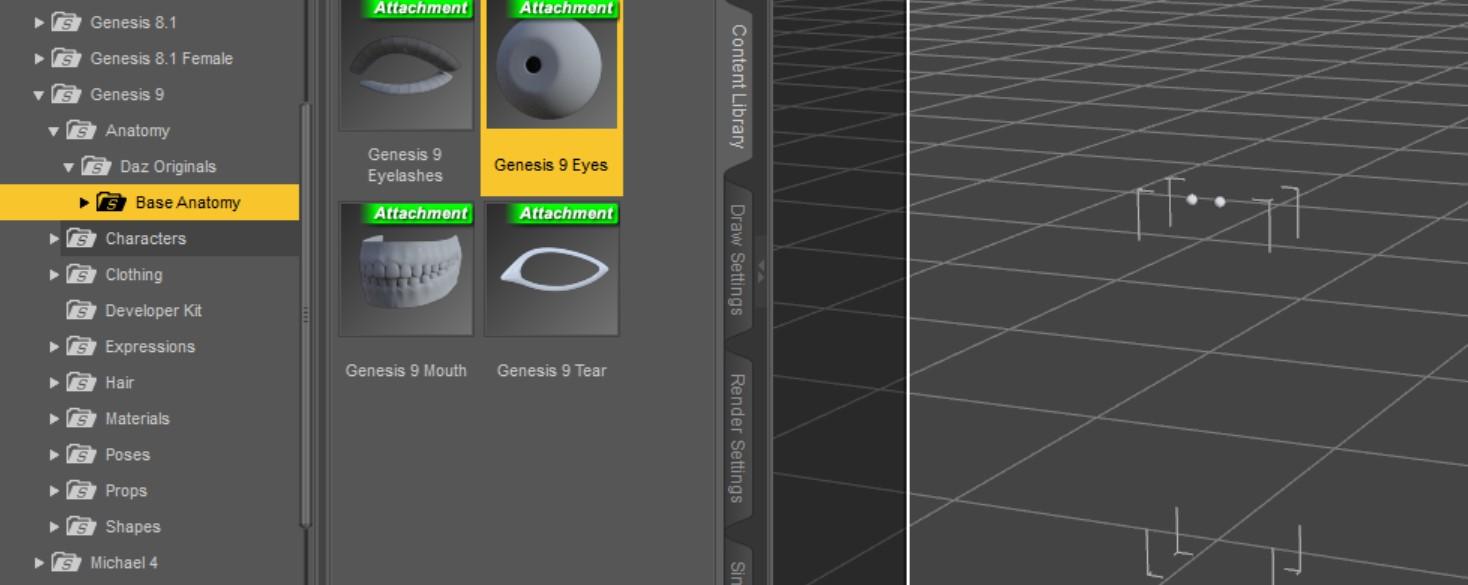Click the Anatomy folder icon
1468x585 pixels.
tap(81, 130)
